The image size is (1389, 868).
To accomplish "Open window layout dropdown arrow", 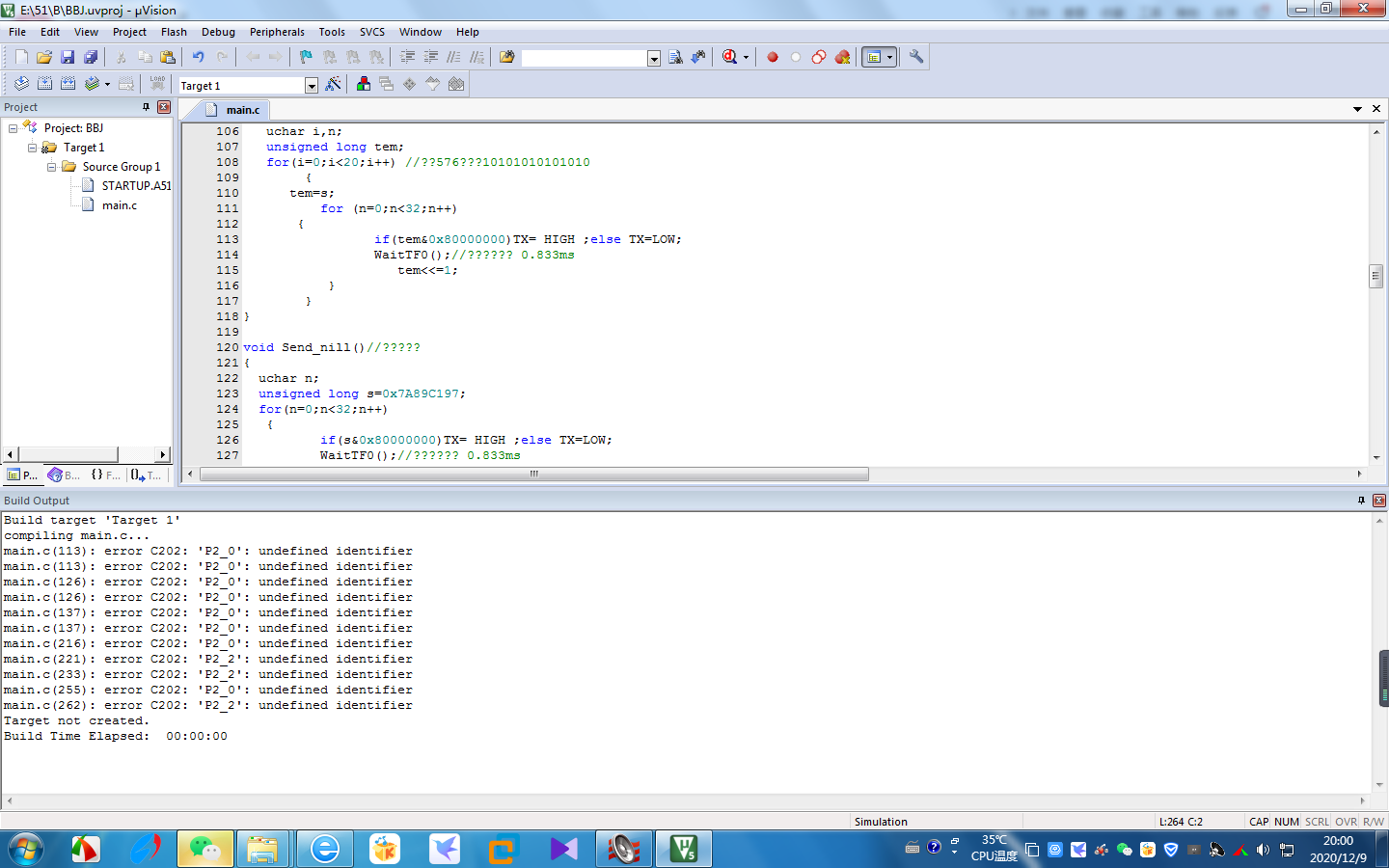I will pyautogui.click(x=890, y=57).
